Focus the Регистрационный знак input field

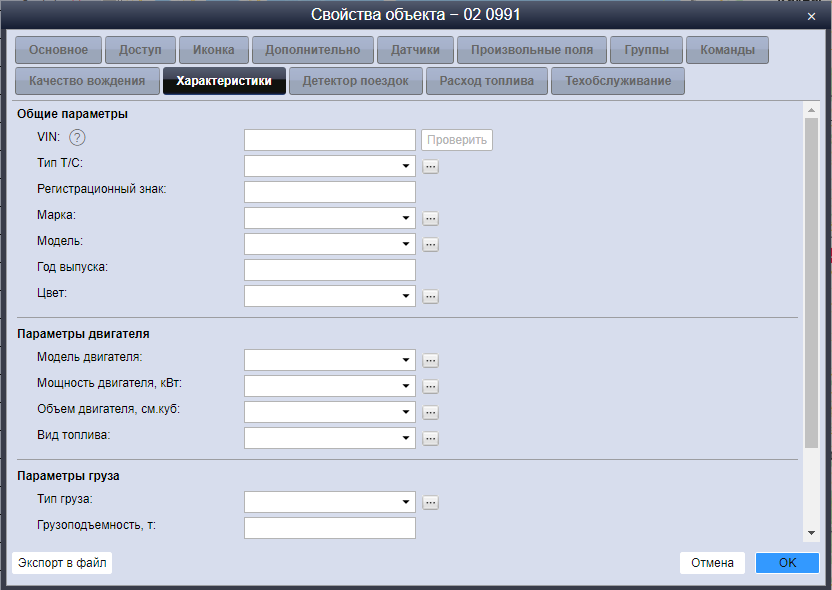point(329,192)
